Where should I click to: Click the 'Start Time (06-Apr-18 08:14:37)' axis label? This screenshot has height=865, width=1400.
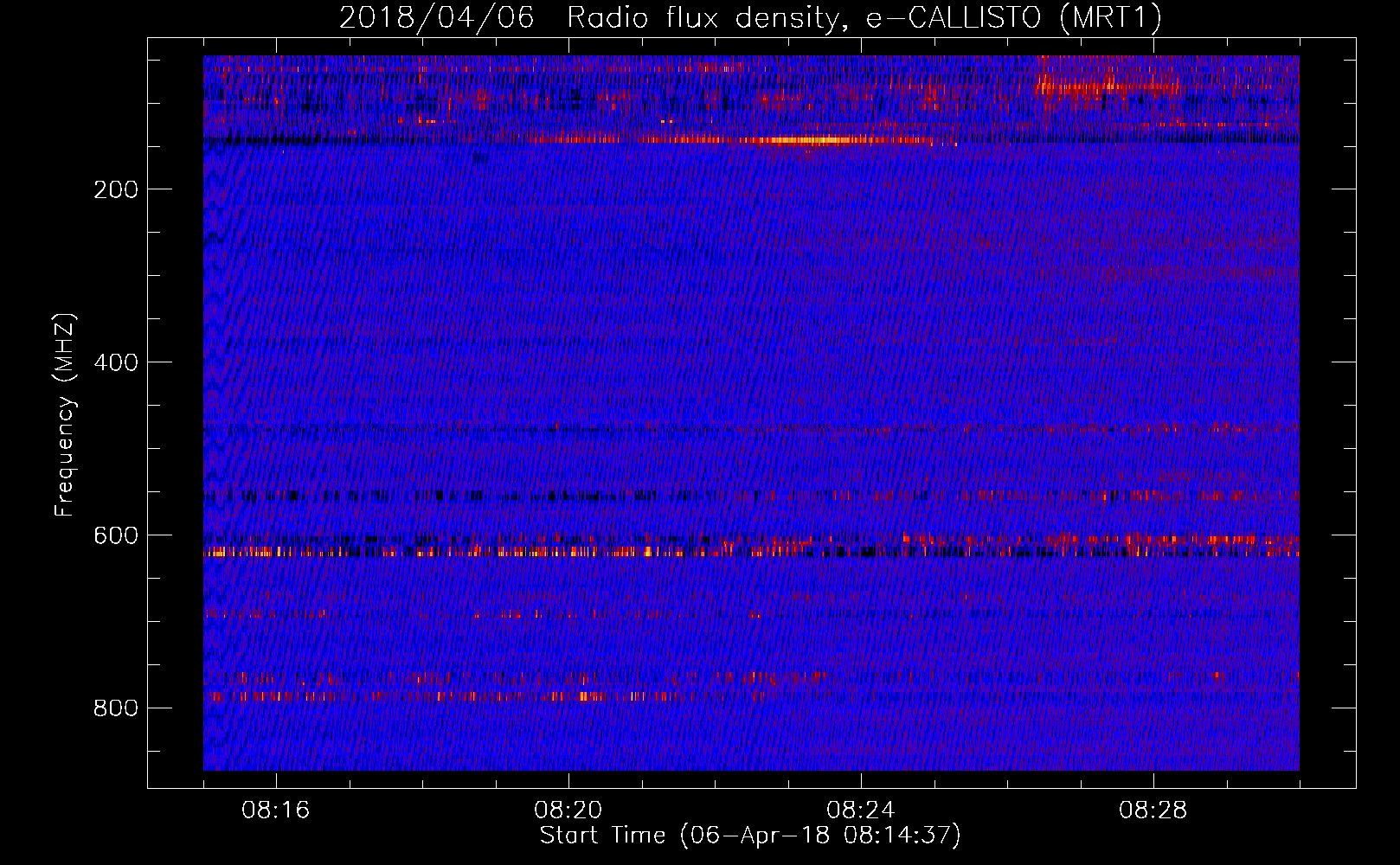click(x=750, y=836)
